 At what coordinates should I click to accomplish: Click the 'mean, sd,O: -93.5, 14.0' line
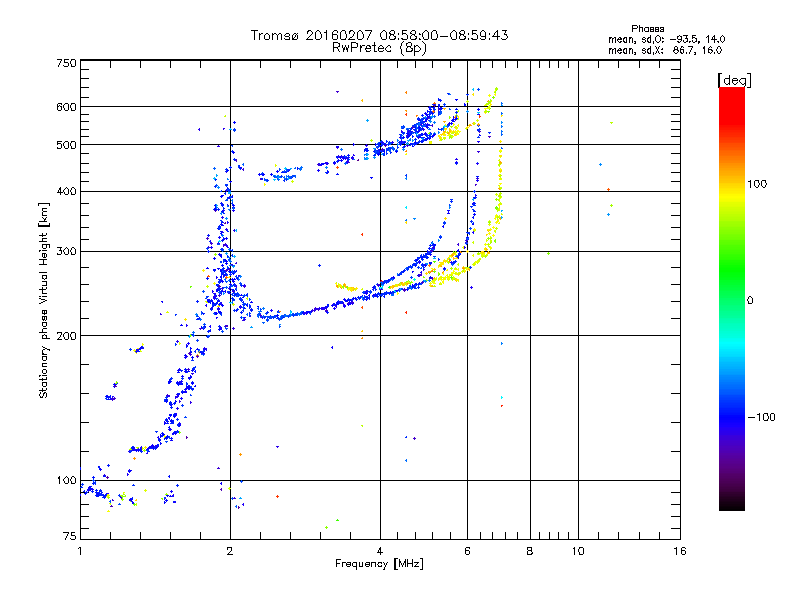(x=666, y=39)
